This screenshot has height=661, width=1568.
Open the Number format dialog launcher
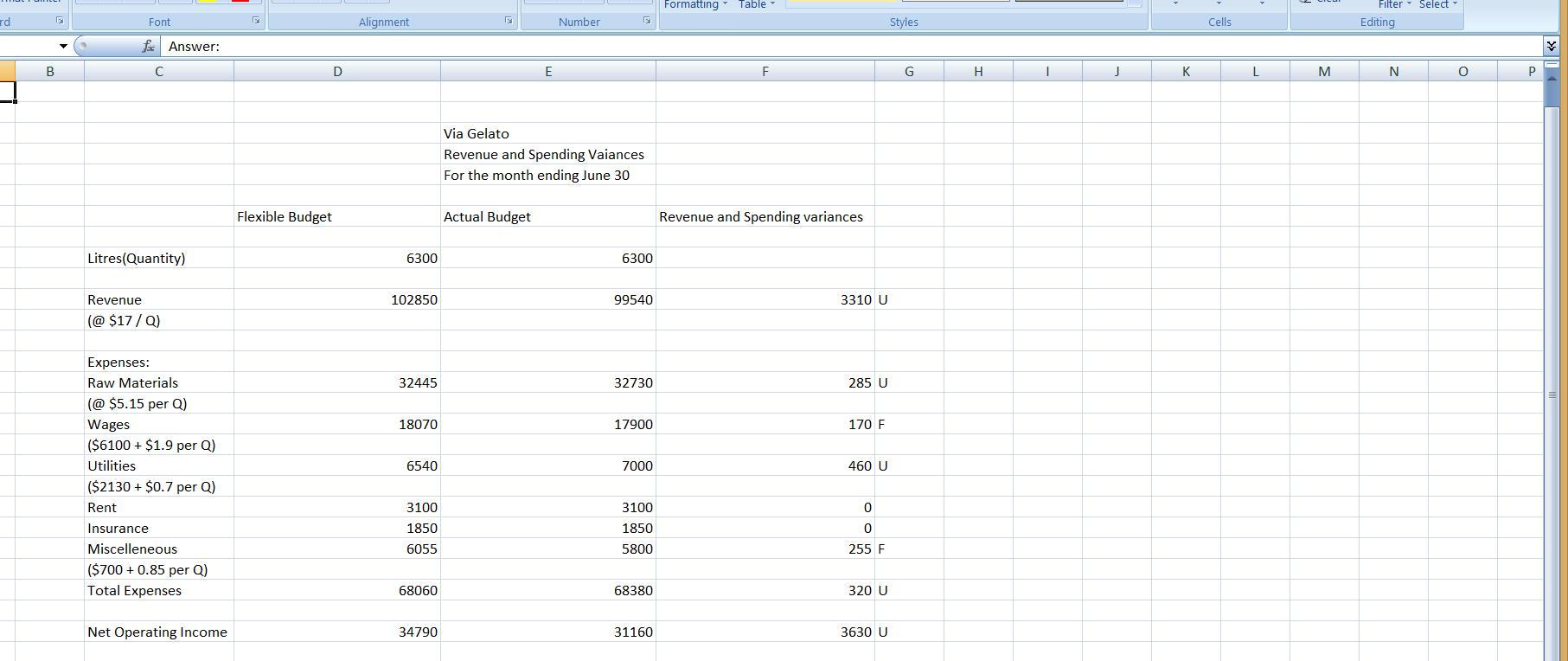pyautogui.click(x=646, y=20)
